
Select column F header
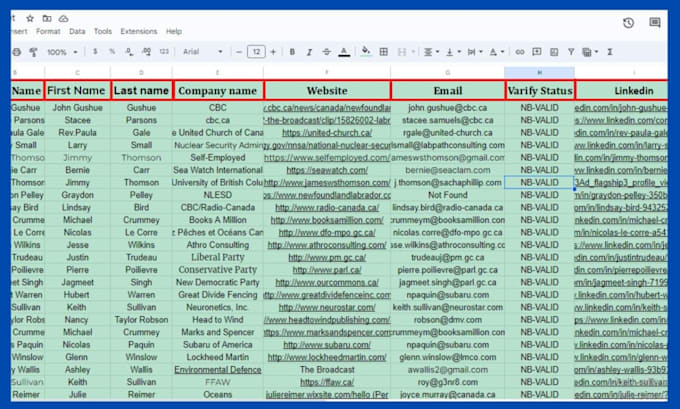coord(327,72)
